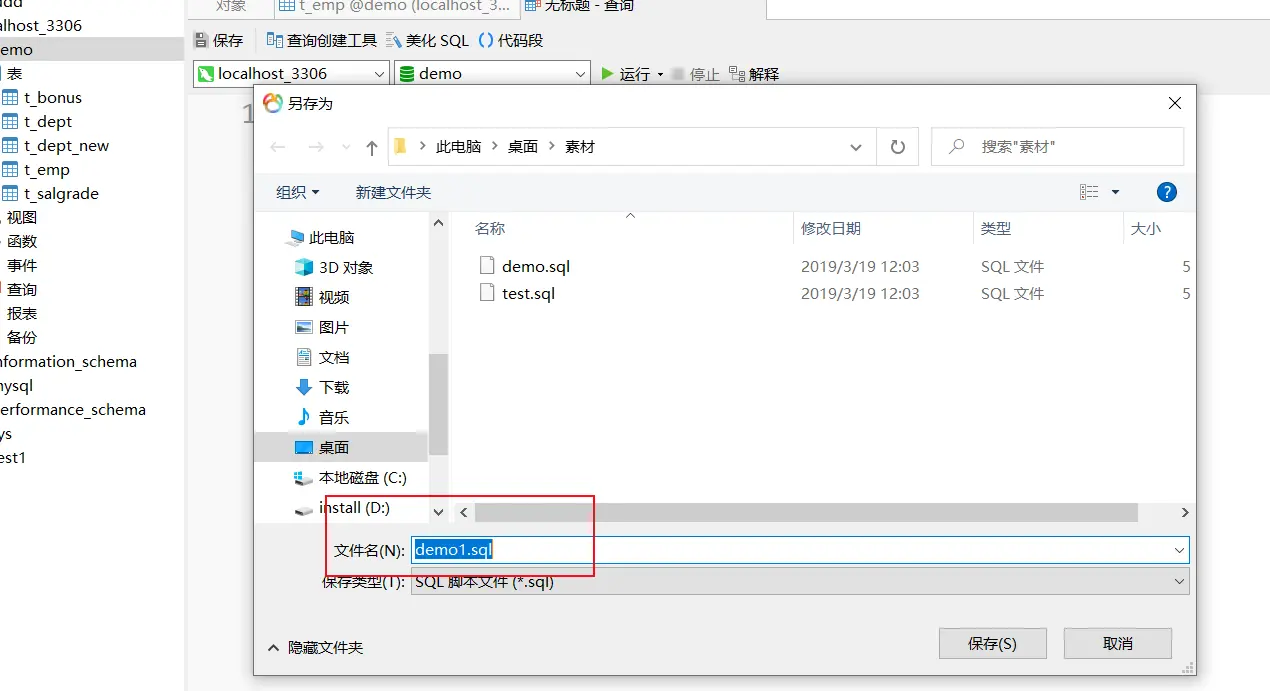Open 音乐 folder in navigation pane
Image resolution: width=1270 pixels, height=691 pixels.
[x=334, y=417]
